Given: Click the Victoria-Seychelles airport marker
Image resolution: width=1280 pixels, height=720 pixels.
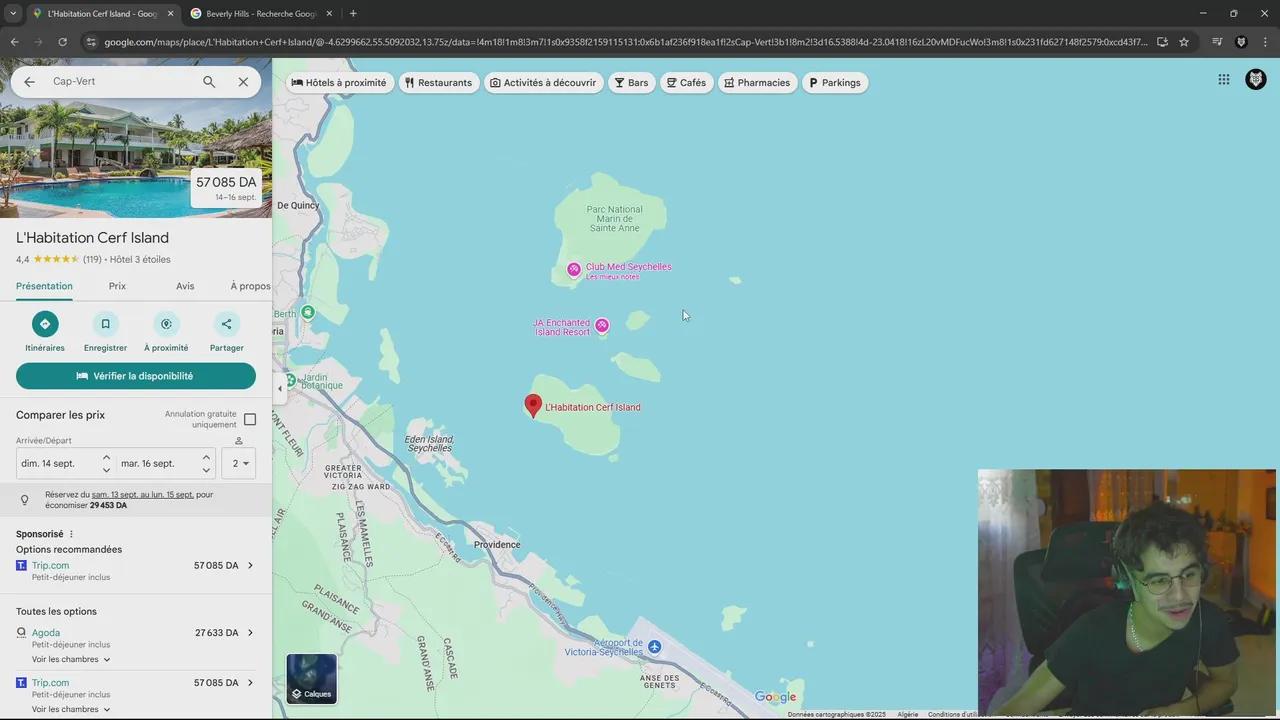Looking at the screenshot, I should tap(654, 647).
